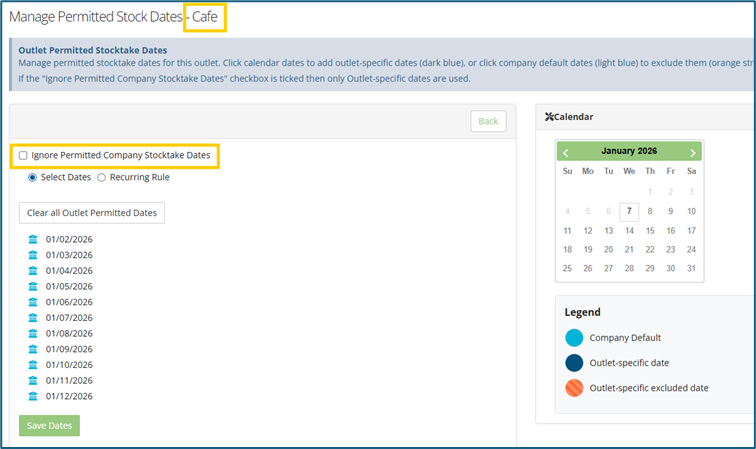The image size is (756, 449).
Task: Click the Outlet Permitted Stocktake Dates heading
Action: tap(93, 50)
